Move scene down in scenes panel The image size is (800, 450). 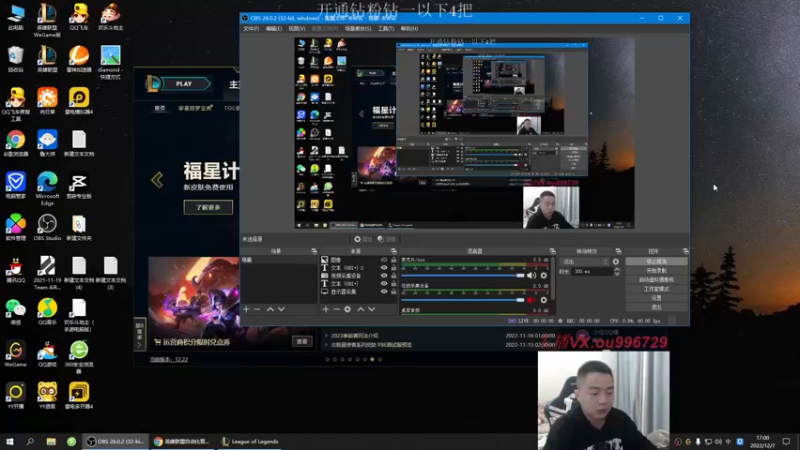(x=281, y=309)
